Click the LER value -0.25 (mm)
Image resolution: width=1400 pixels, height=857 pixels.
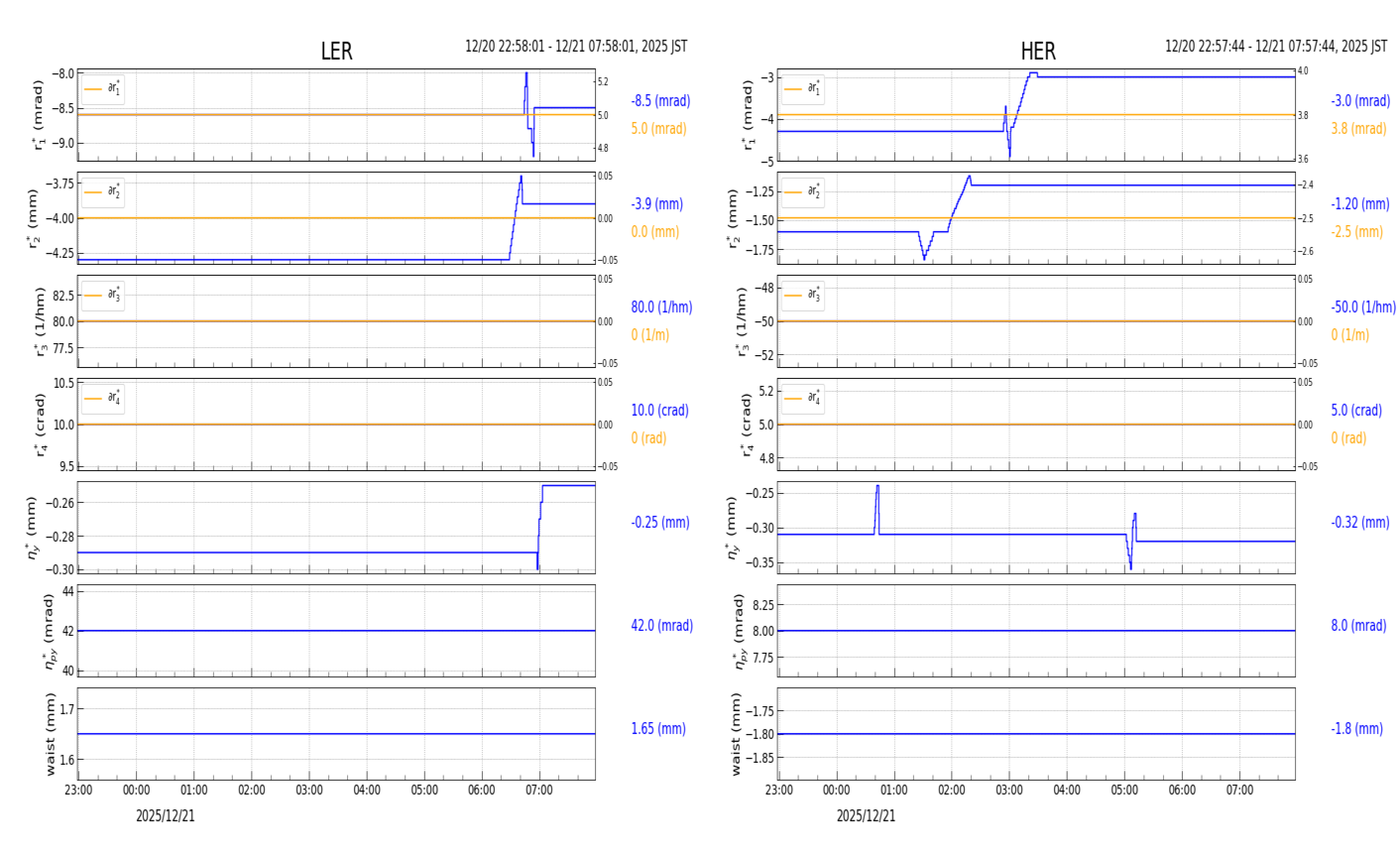tap(660, 523)
